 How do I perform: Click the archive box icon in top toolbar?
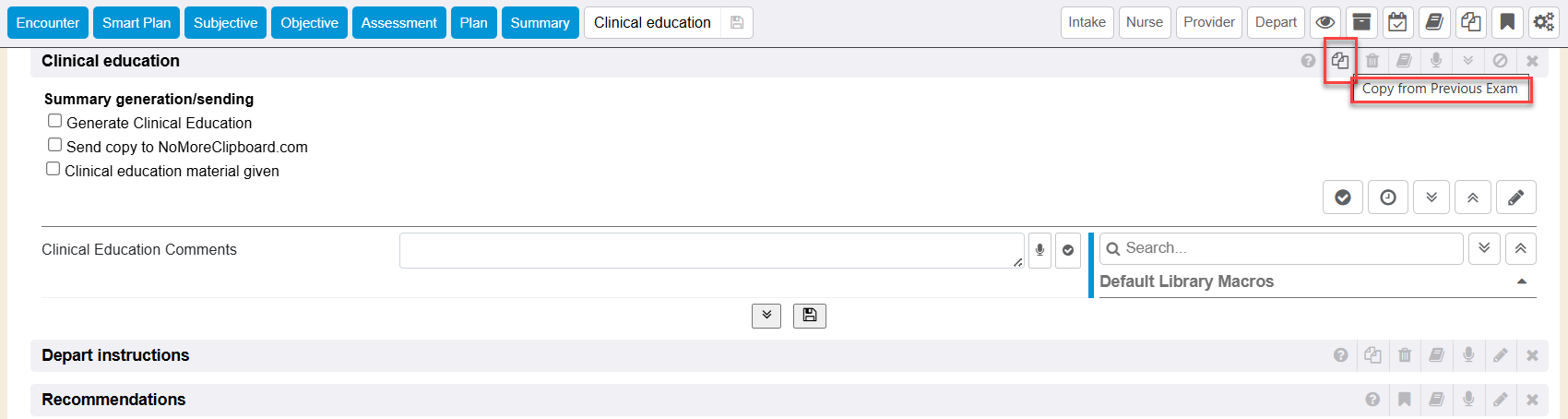click(x=1361, y=22)
